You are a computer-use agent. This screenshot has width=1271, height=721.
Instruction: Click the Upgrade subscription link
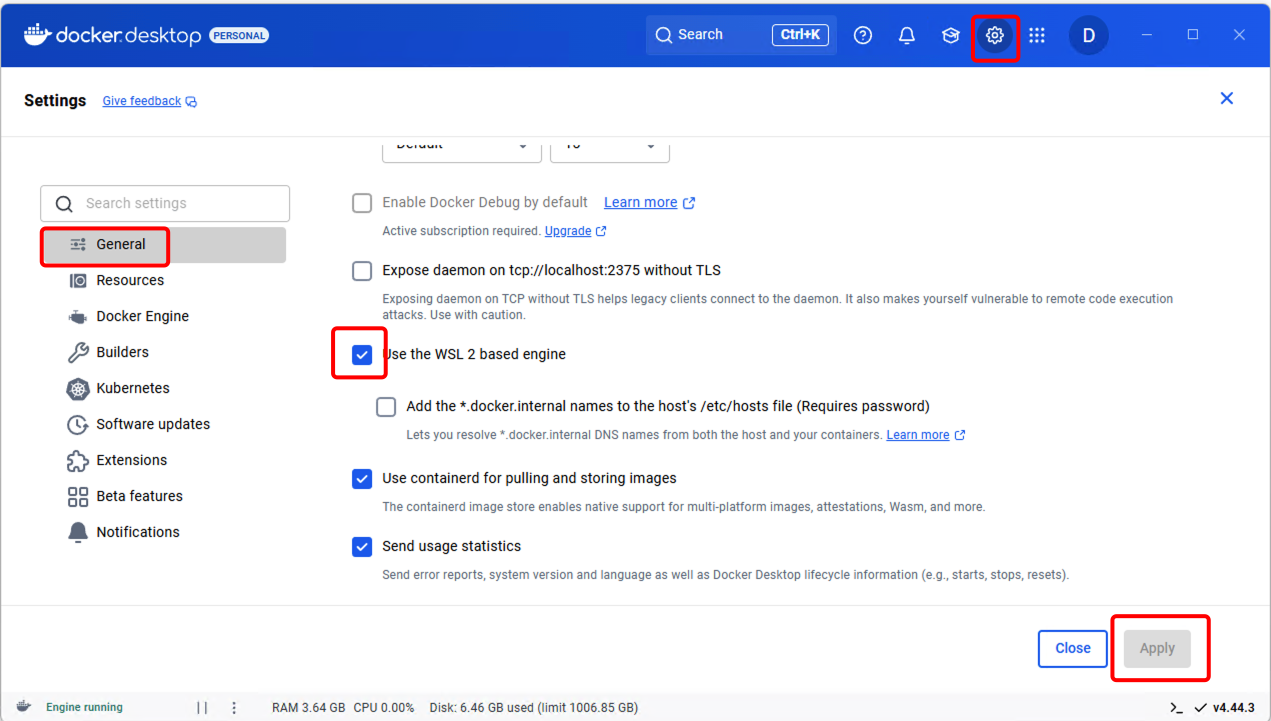(575, 231)
